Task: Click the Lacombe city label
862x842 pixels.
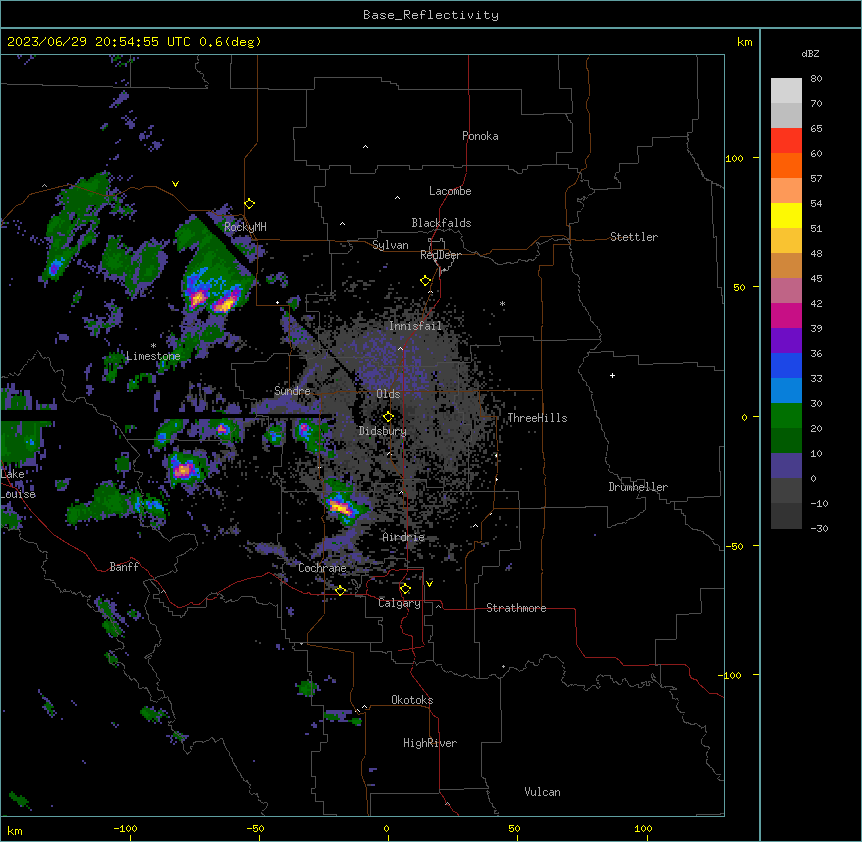Action: pyautogui.click(x=450, y=191)
